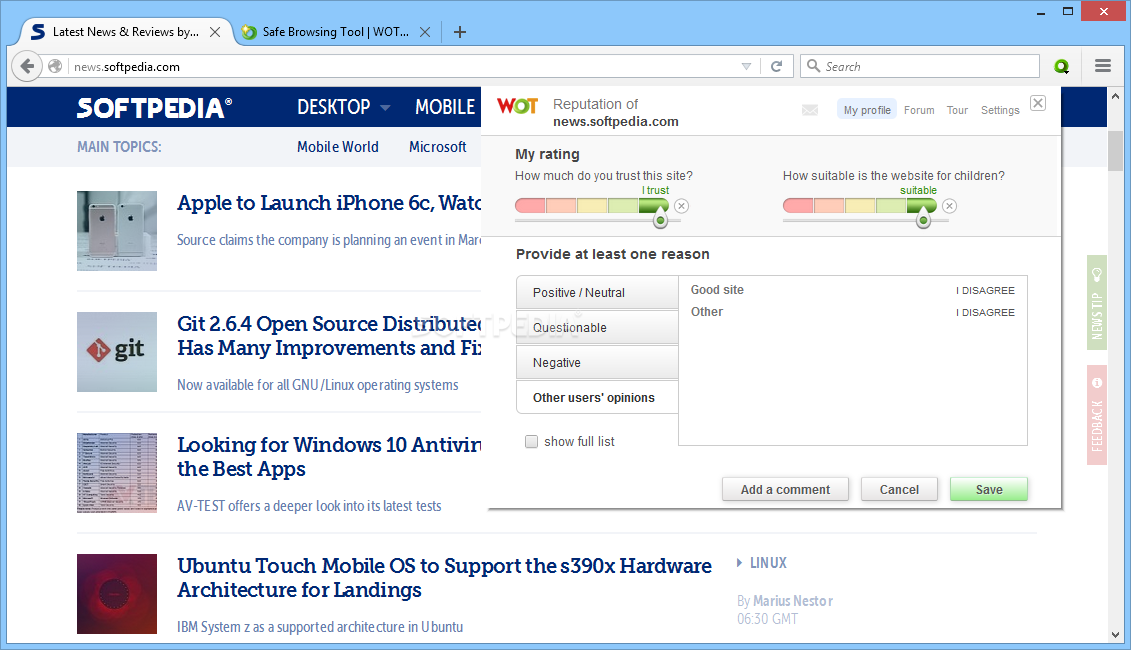Click yellow segment of trust rating bar
The width and height of the screenshot is (1131, 650).
[x=592, y=206]
